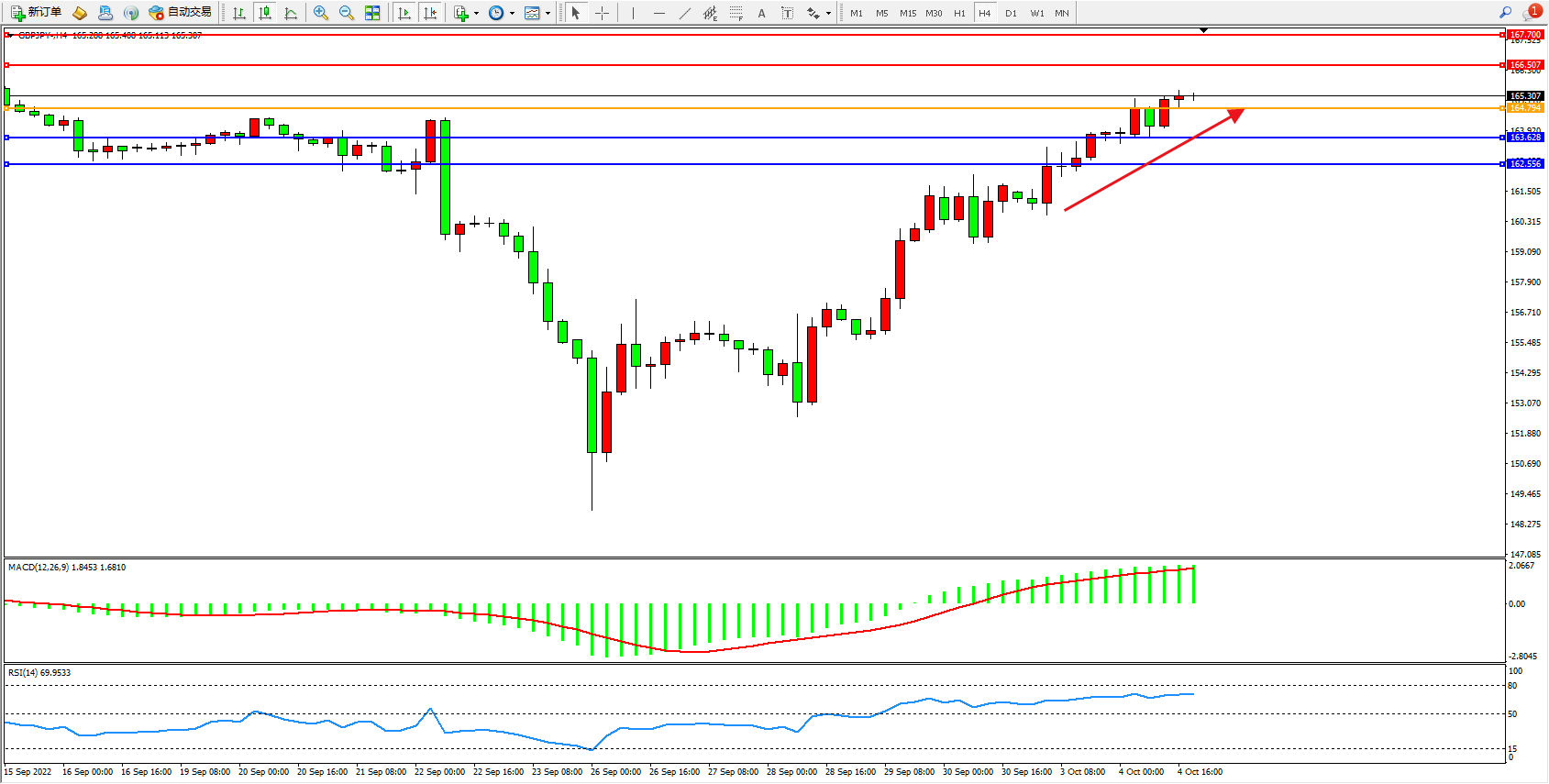Switch chart to bar chart mode
This screenshot has width=1549, height=784.
[239, 13]
